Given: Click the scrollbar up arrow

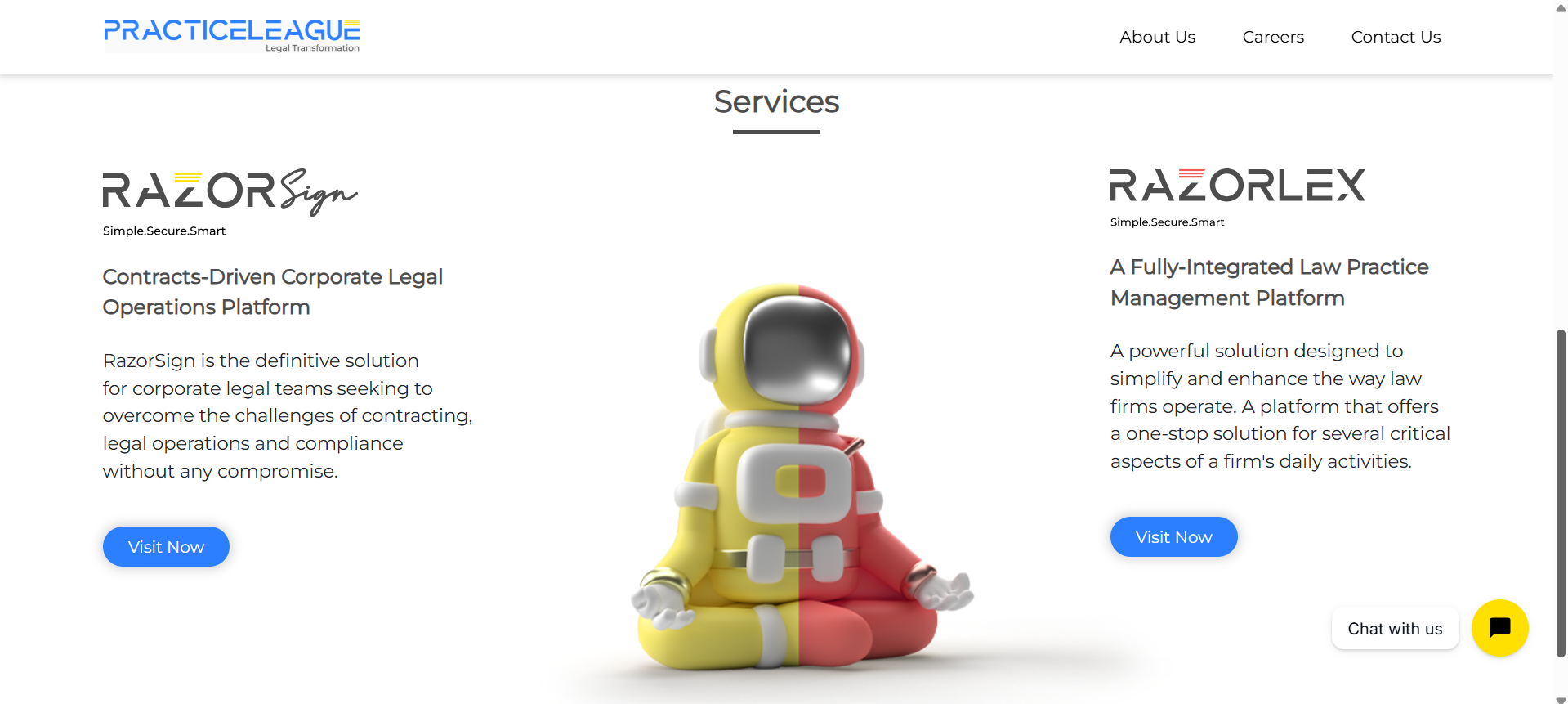Looking at the screenshot, I should pyautogui.click(x=1561, y=7).
